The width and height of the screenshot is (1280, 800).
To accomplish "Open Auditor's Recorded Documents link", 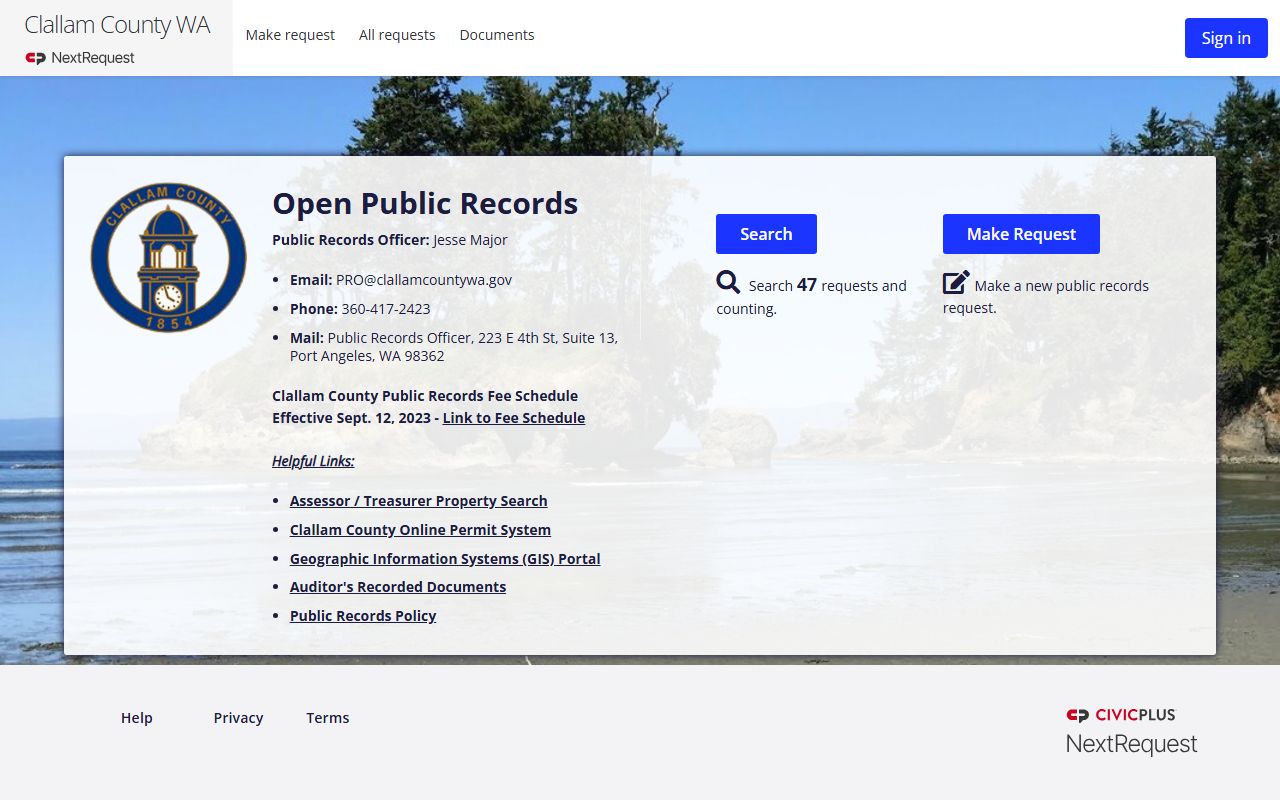I will [x=398, y=587].
